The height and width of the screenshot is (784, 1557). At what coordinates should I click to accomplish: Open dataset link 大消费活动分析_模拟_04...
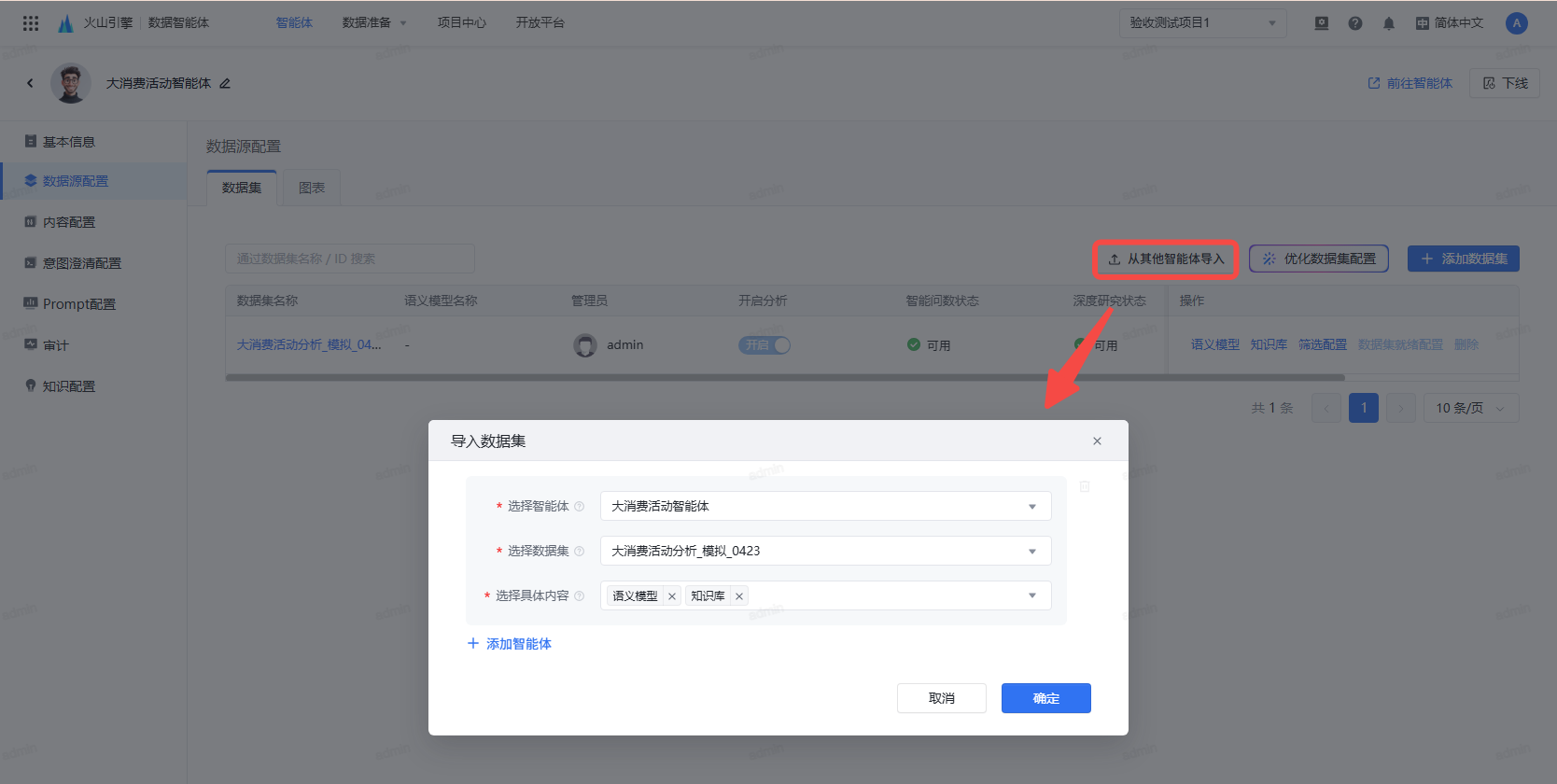pos(309,345)
